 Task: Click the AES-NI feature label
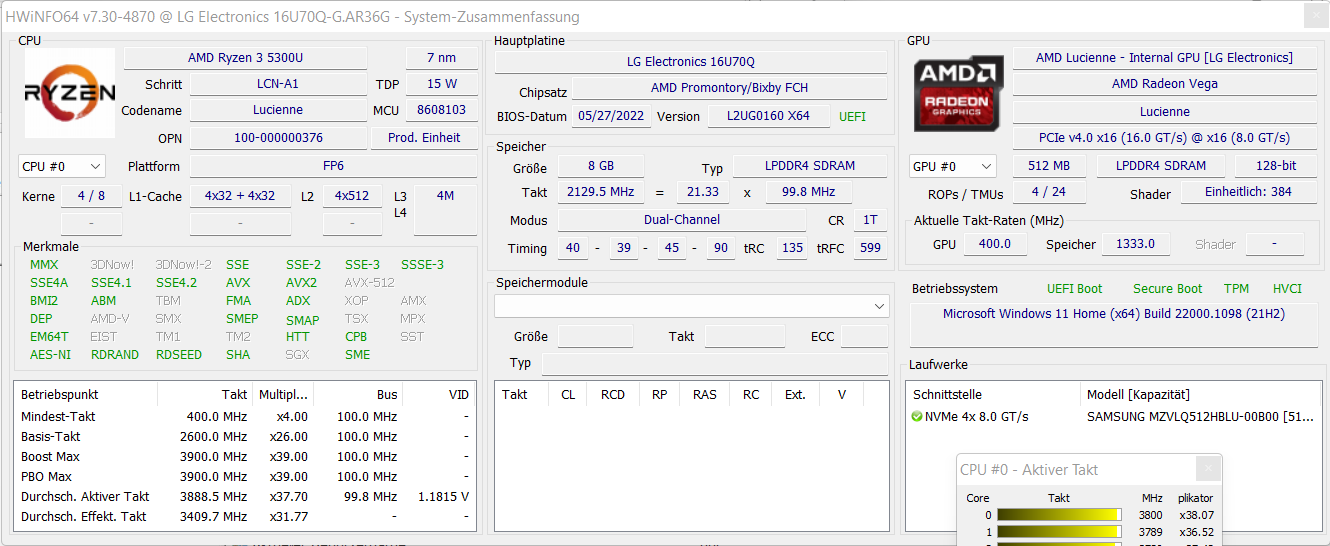coord(50,355)
